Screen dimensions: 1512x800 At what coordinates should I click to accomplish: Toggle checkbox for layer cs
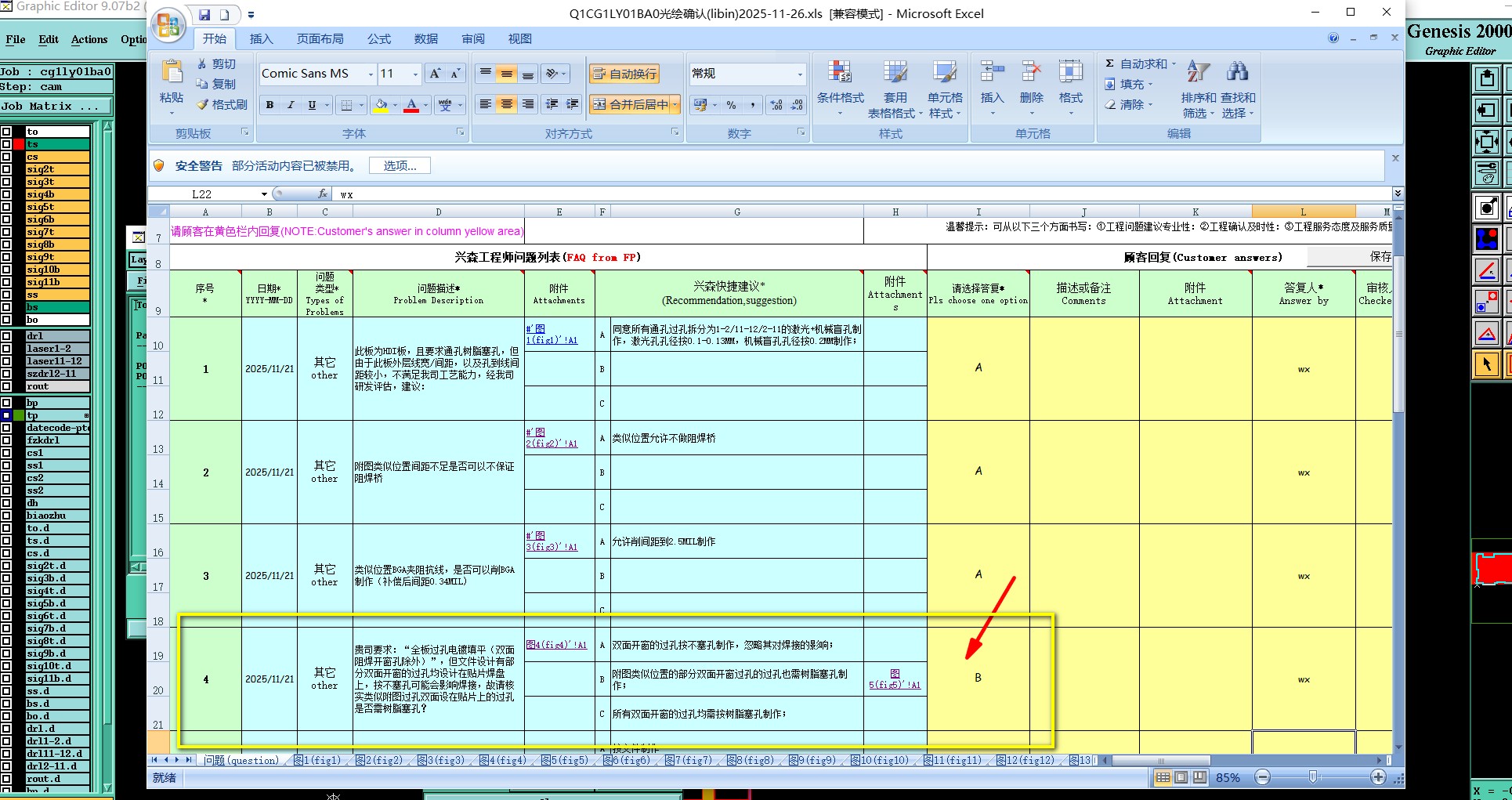[x=6, y=157]
